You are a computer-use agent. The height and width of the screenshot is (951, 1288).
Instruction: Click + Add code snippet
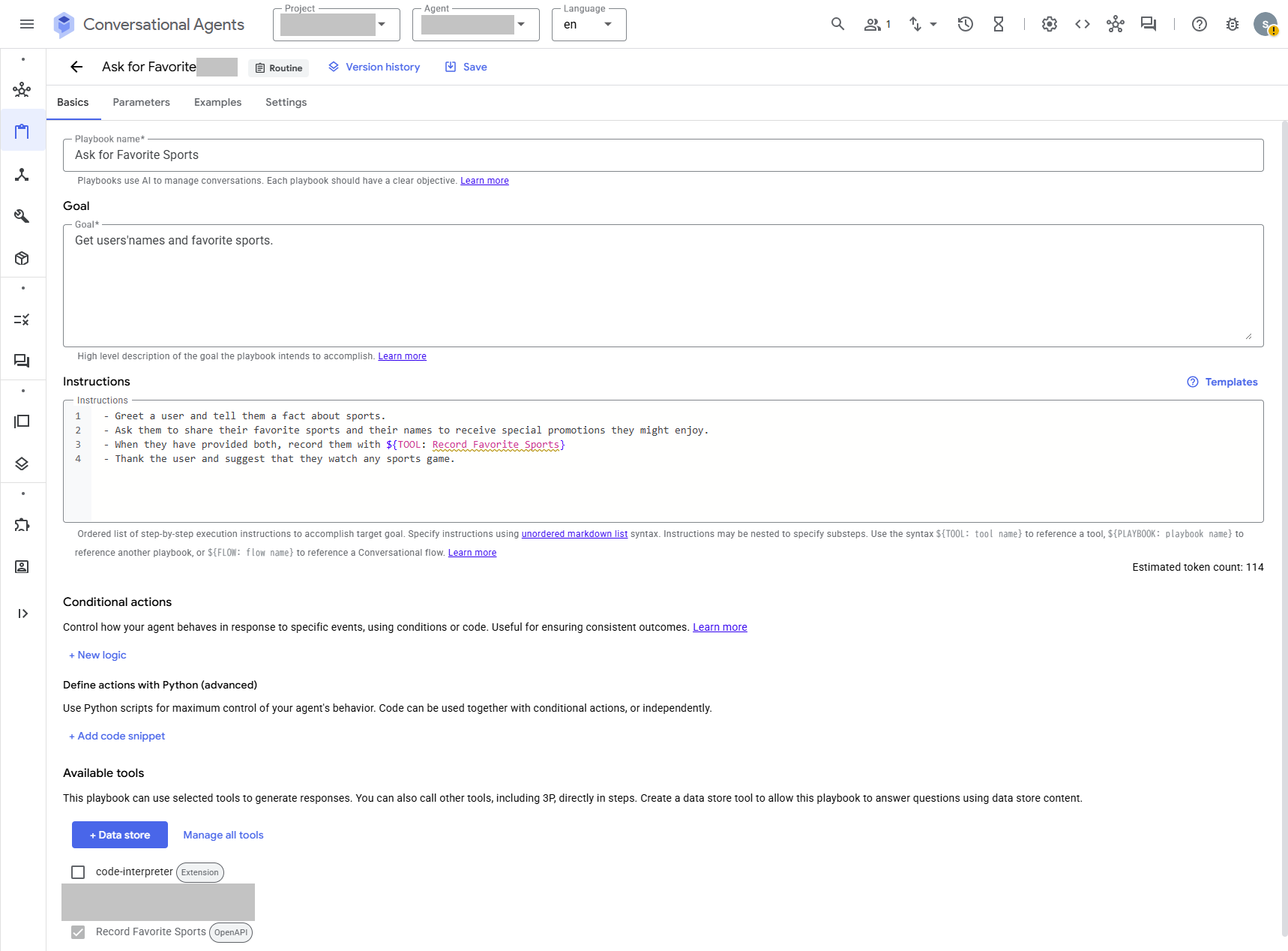coord(117,736)
